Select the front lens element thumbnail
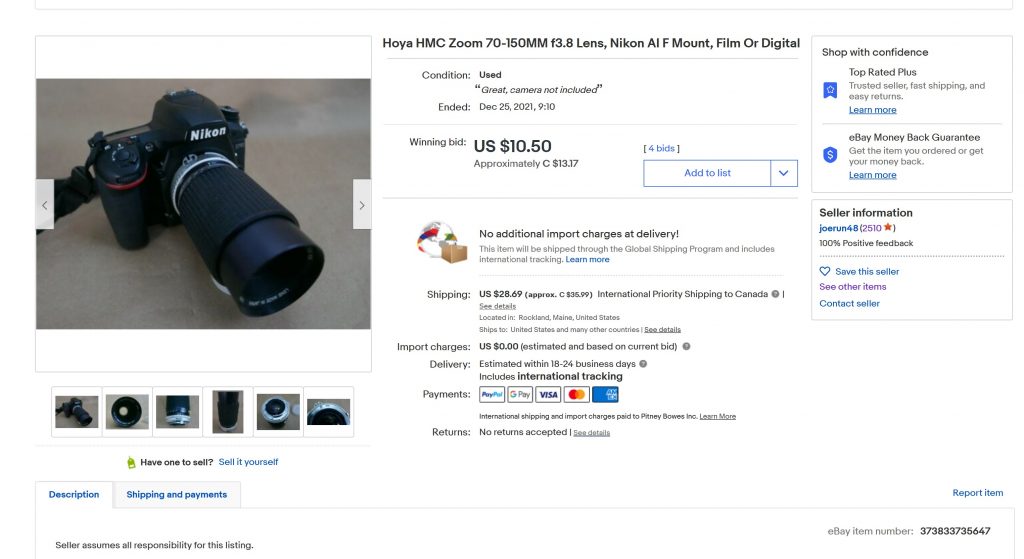Screen dimensions: 1024x559 coord(127,411)
